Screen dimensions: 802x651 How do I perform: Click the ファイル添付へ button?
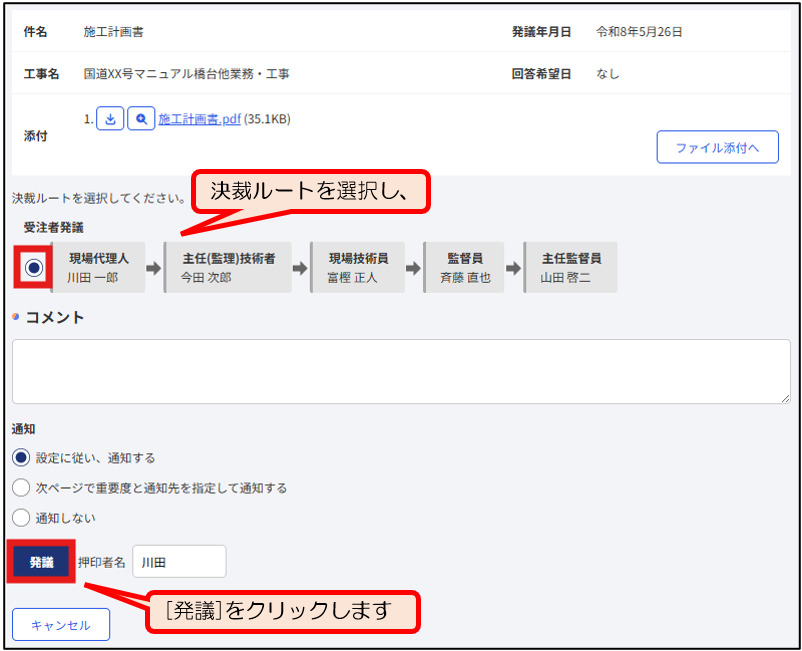[717, 147]
